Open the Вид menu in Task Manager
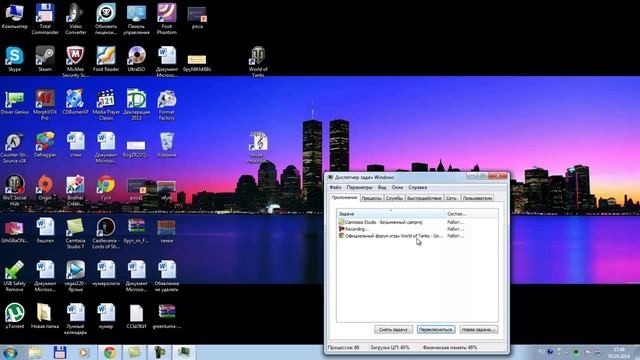This screenshot has width=640, height=360. pos(382,187)
